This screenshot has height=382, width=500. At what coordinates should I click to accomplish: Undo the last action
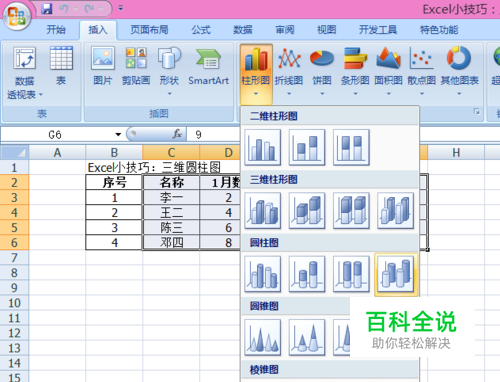coord(64,9)
